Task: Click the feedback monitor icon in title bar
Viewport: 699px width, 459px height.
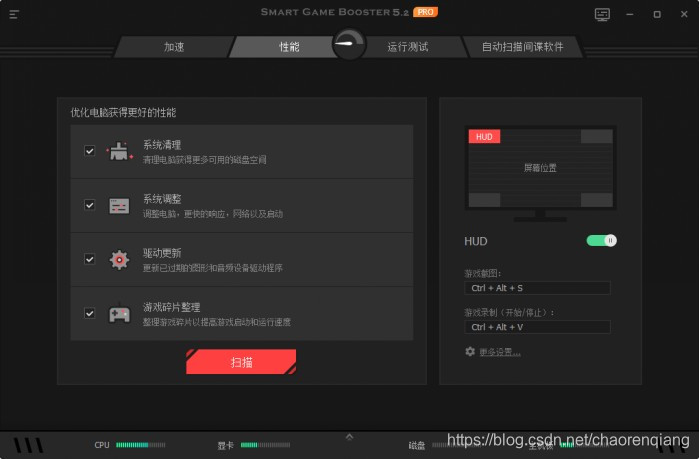Action: (x=602, y=15)
